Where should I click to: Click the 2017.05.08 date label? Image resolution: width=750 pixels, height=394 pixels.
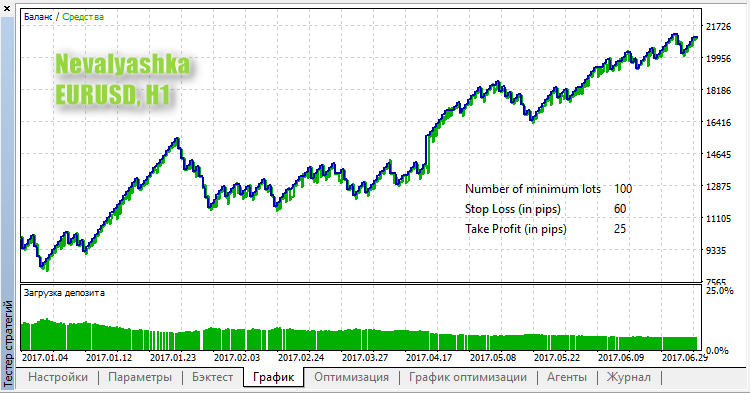pyautogui.click(x=493, y=358)
